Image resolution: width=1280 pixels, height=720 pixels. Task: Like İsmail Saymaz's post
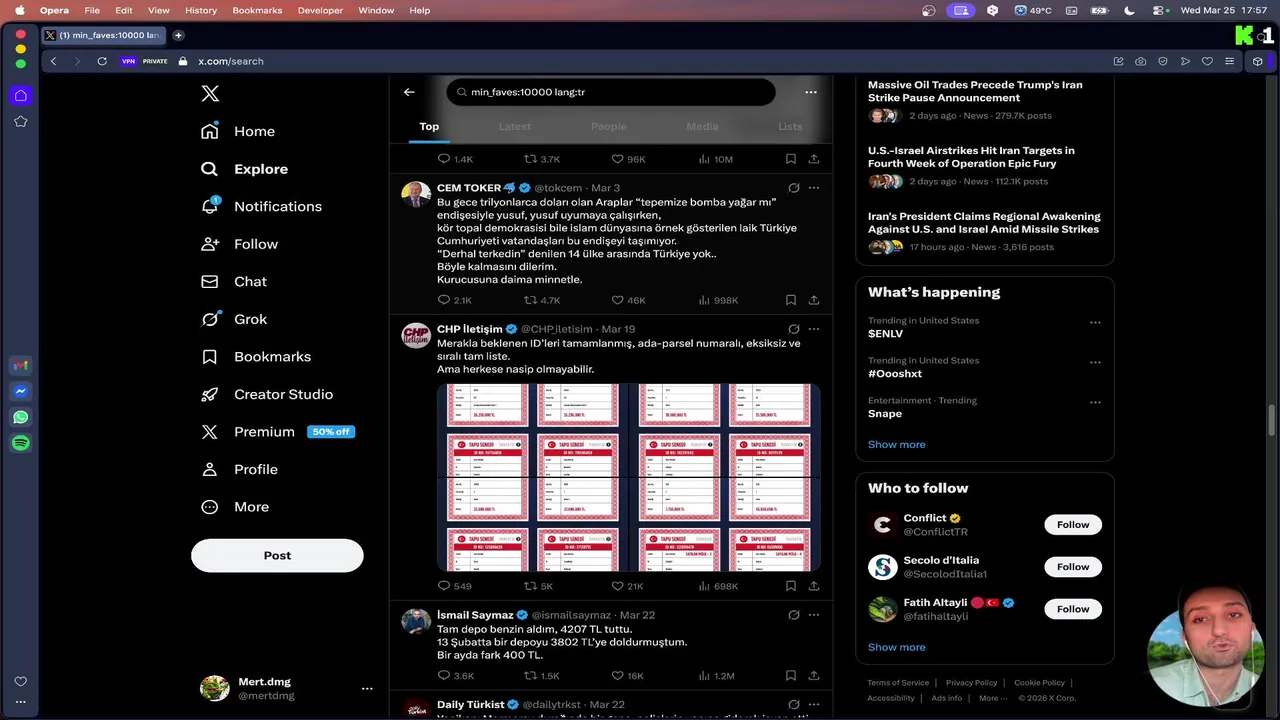pos(627,676)
